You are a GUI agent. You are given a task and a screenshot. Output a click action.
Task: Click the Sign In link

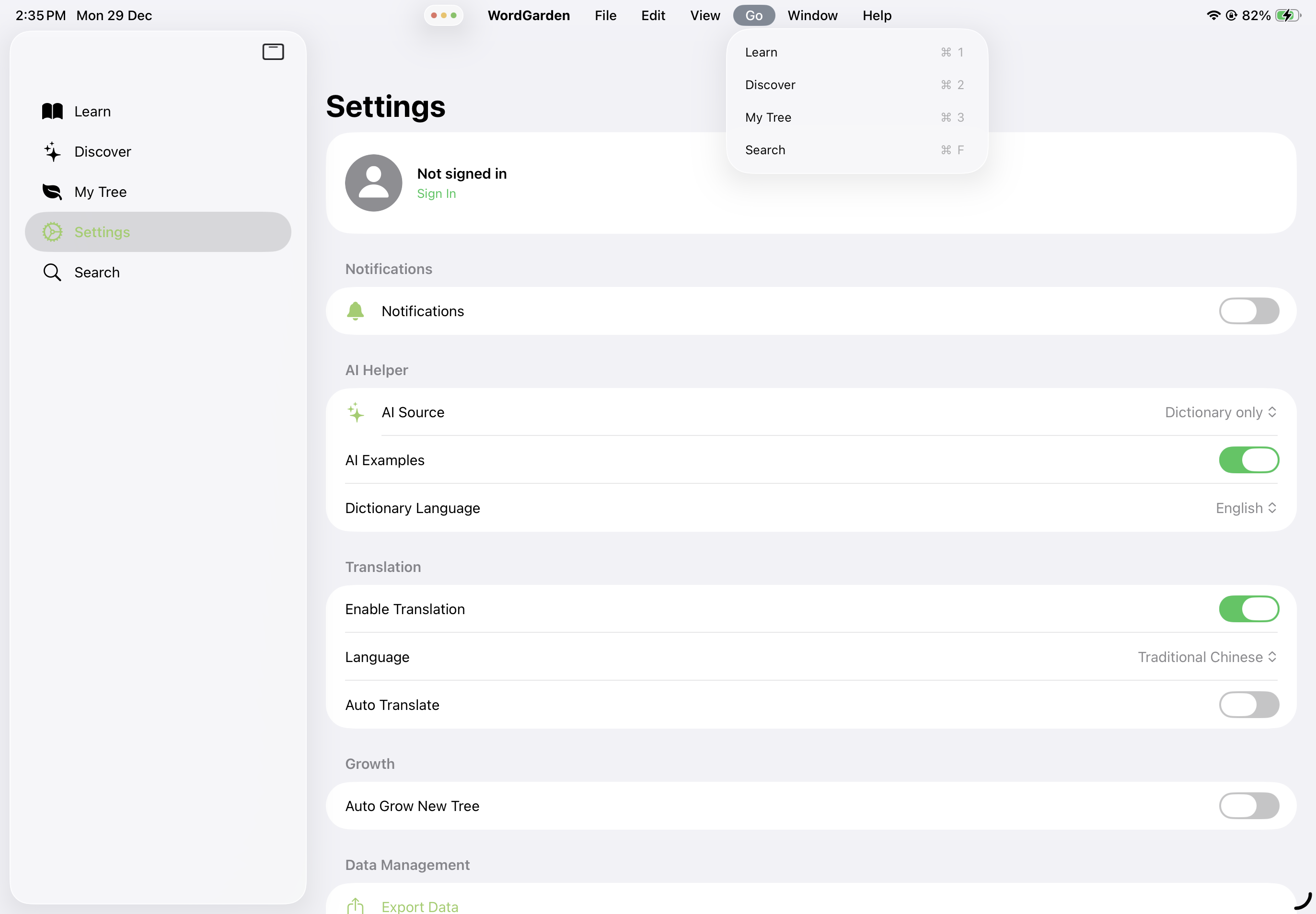click(436, 194)
